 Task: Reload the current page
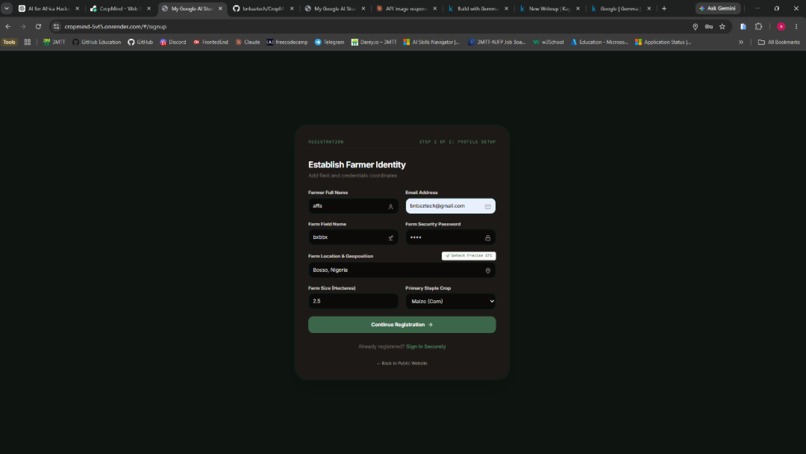click(38, 26)
